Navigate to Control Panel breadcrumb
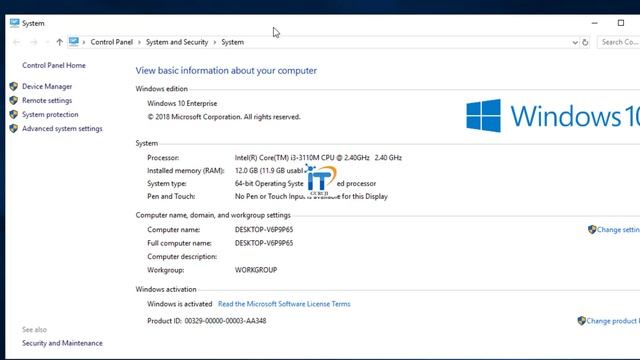 111,42
